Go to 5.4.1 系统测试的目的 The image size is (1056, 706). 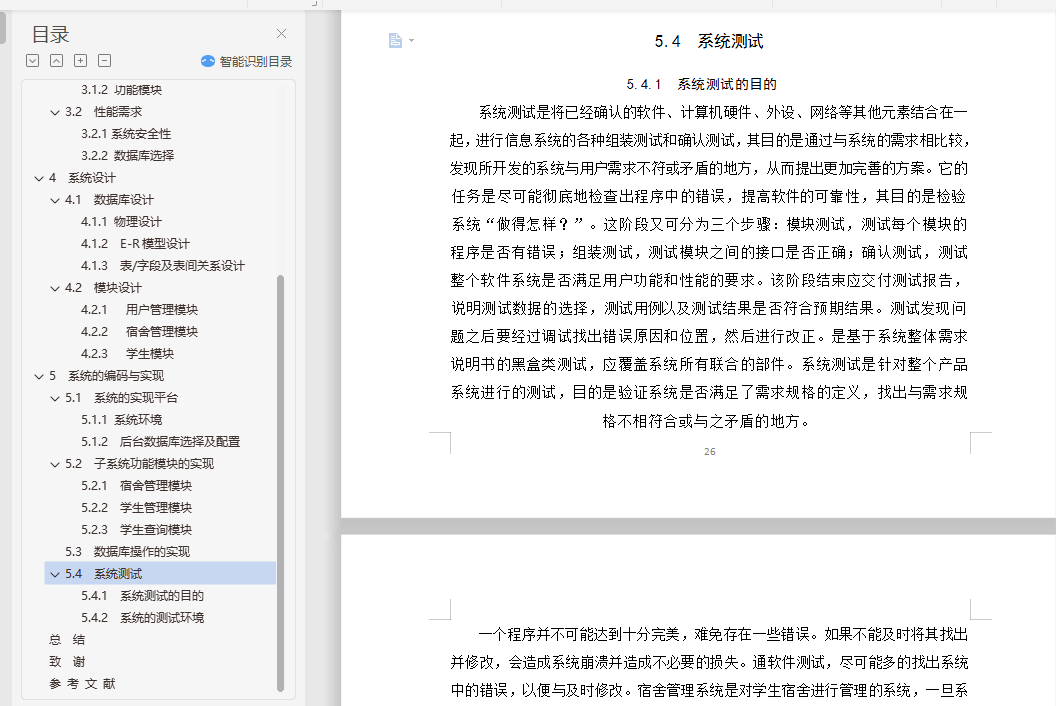coord(142,596)
